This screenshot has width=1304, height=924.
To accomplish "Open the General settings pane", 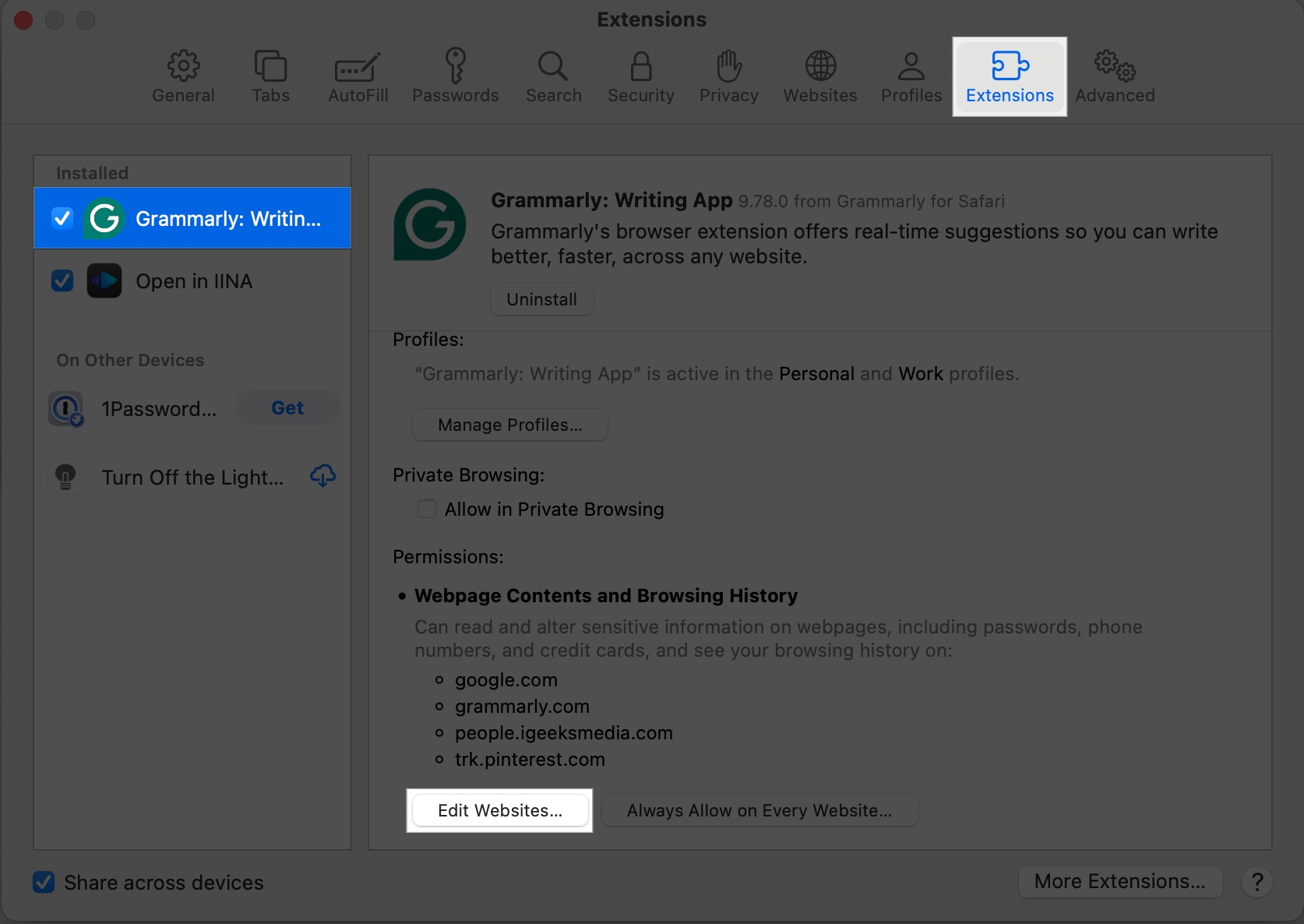I will click(x=183, y=74).
